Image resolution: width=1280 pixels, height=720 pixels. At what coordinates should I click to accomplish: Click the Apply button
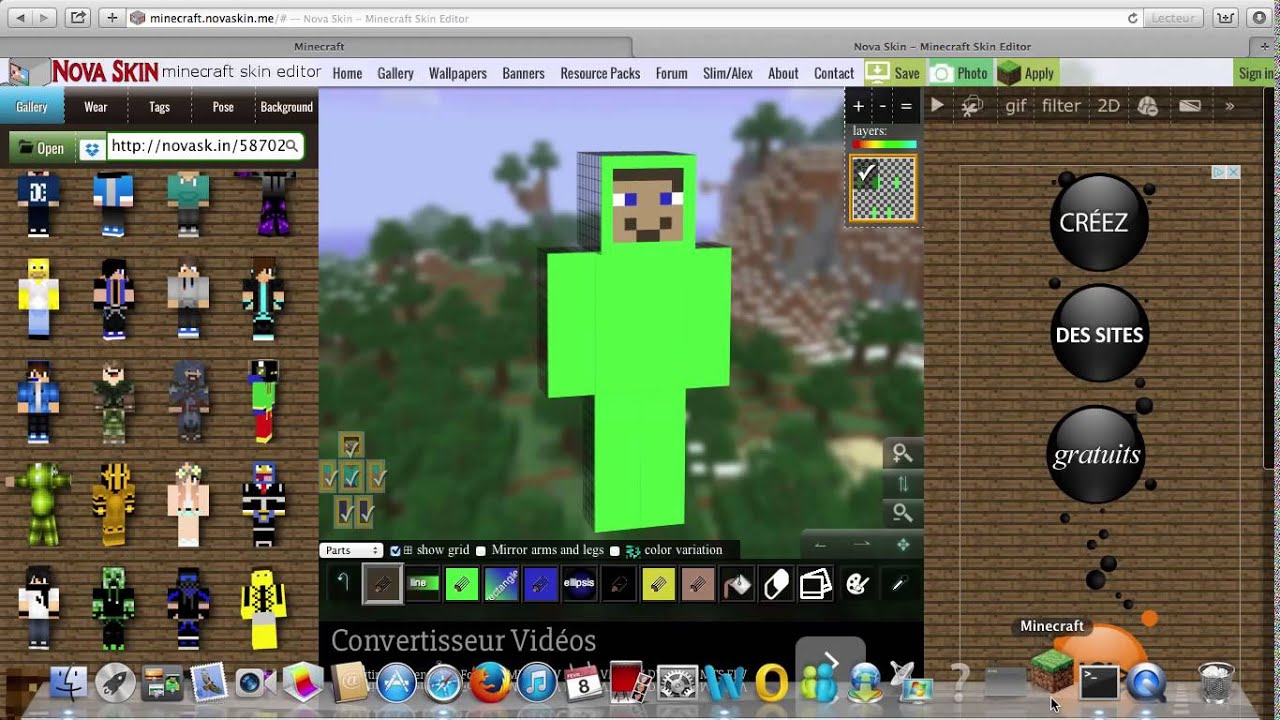point(1027,73)
